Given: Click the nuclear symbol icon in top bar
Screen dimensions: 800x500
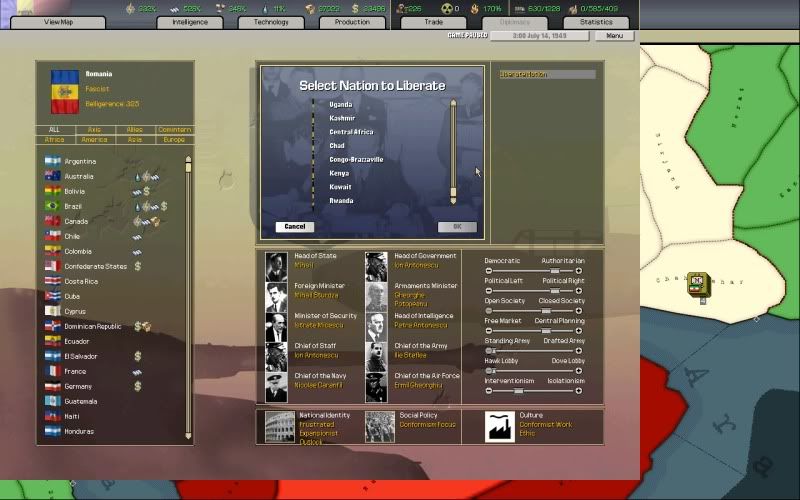Looking at the screenshot, I should pos(446,9).
